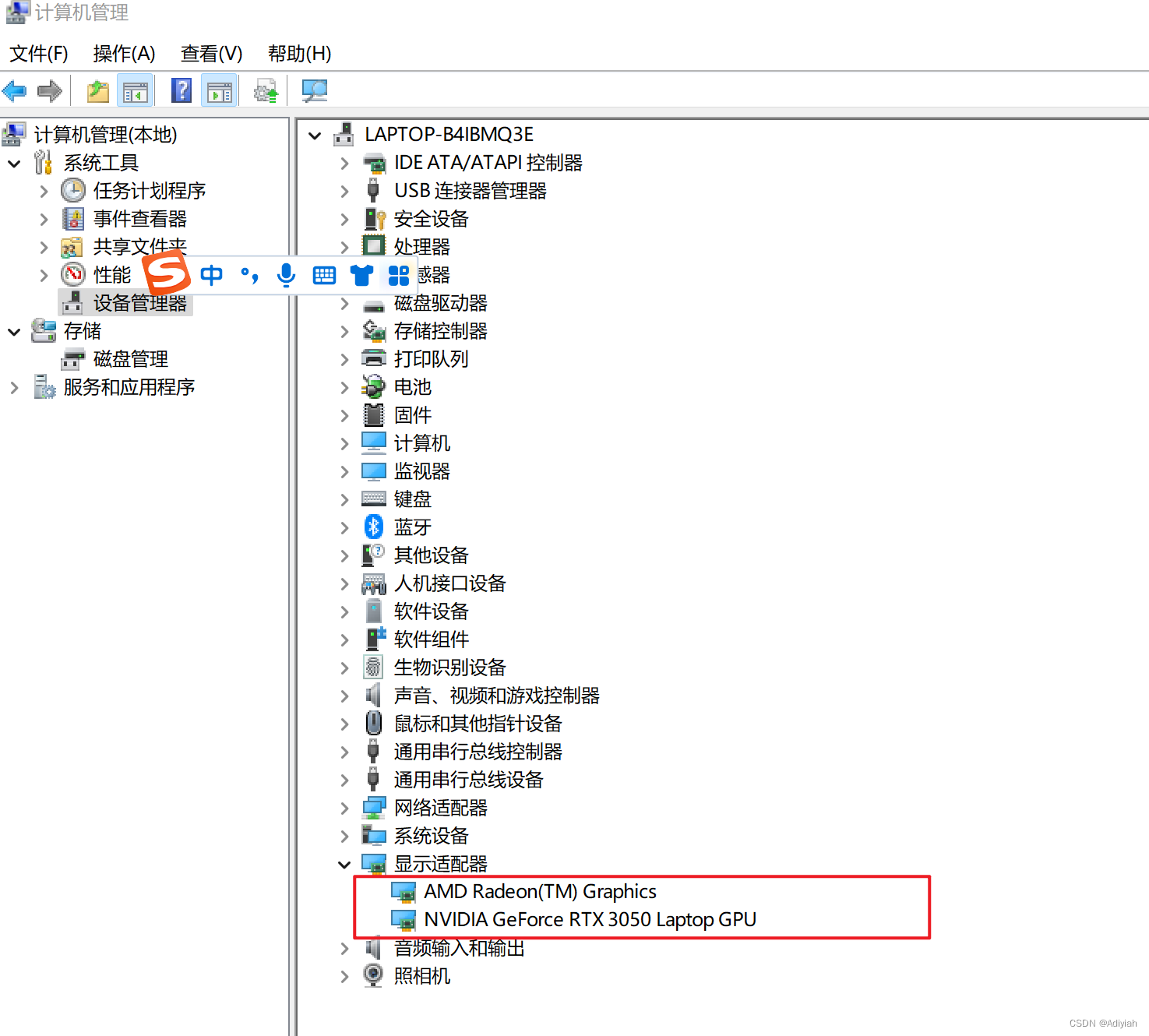Select the 系统设备 category
This screenshot has height=1036, width=1149.
[432, 836]
